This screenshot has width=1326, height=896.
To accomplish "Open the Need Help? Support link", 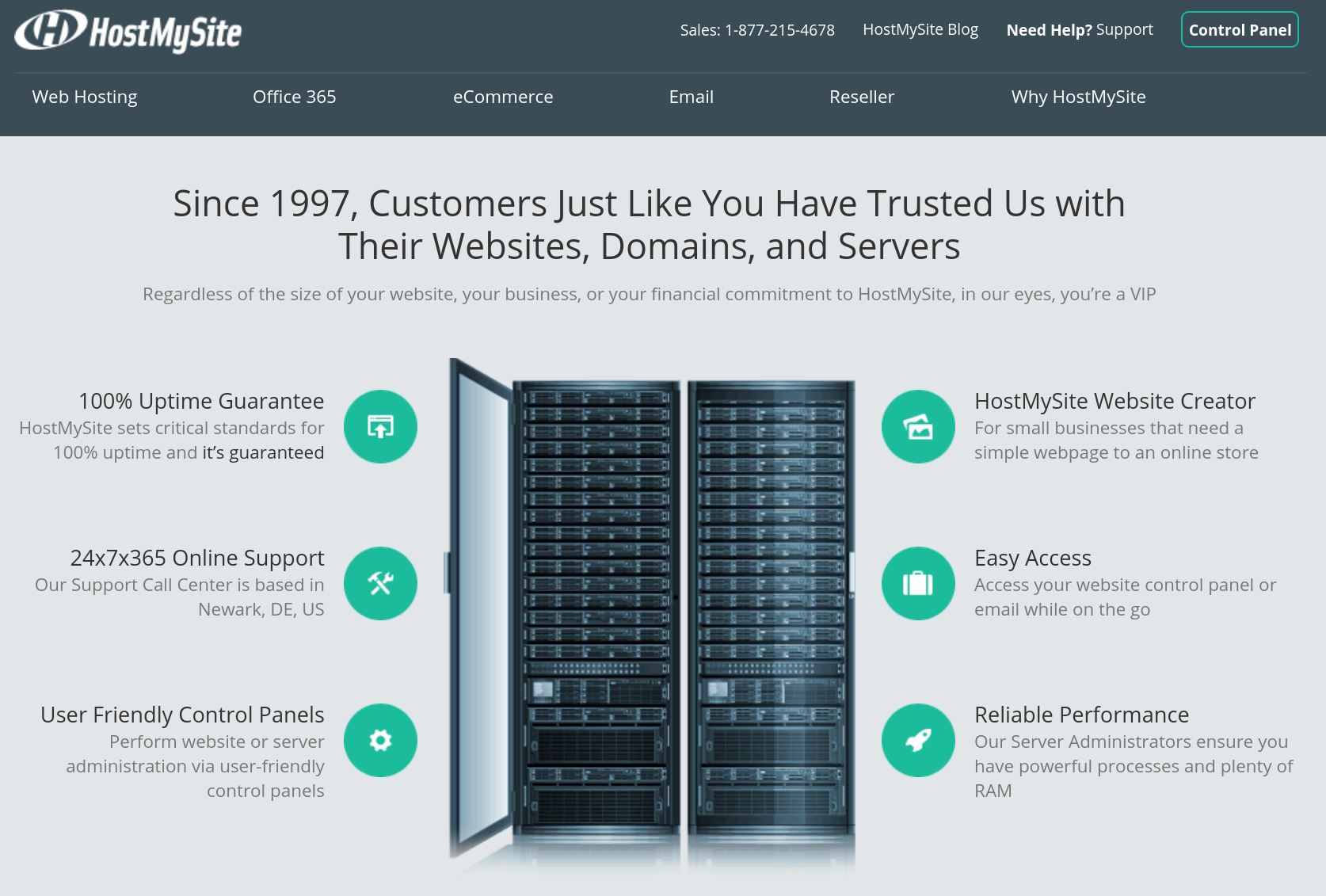I will (1080, 29).
